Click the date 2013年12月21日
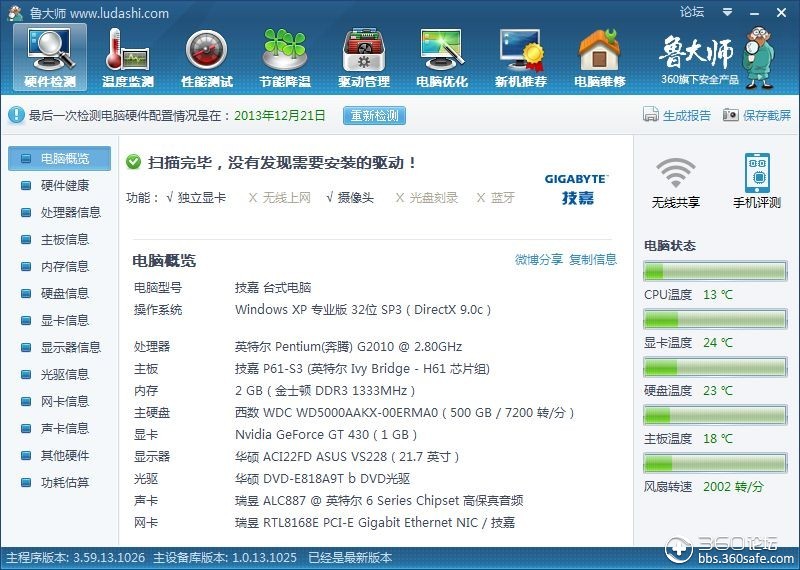The width and height of the screenshot is (800, 570). pos(280,115)
